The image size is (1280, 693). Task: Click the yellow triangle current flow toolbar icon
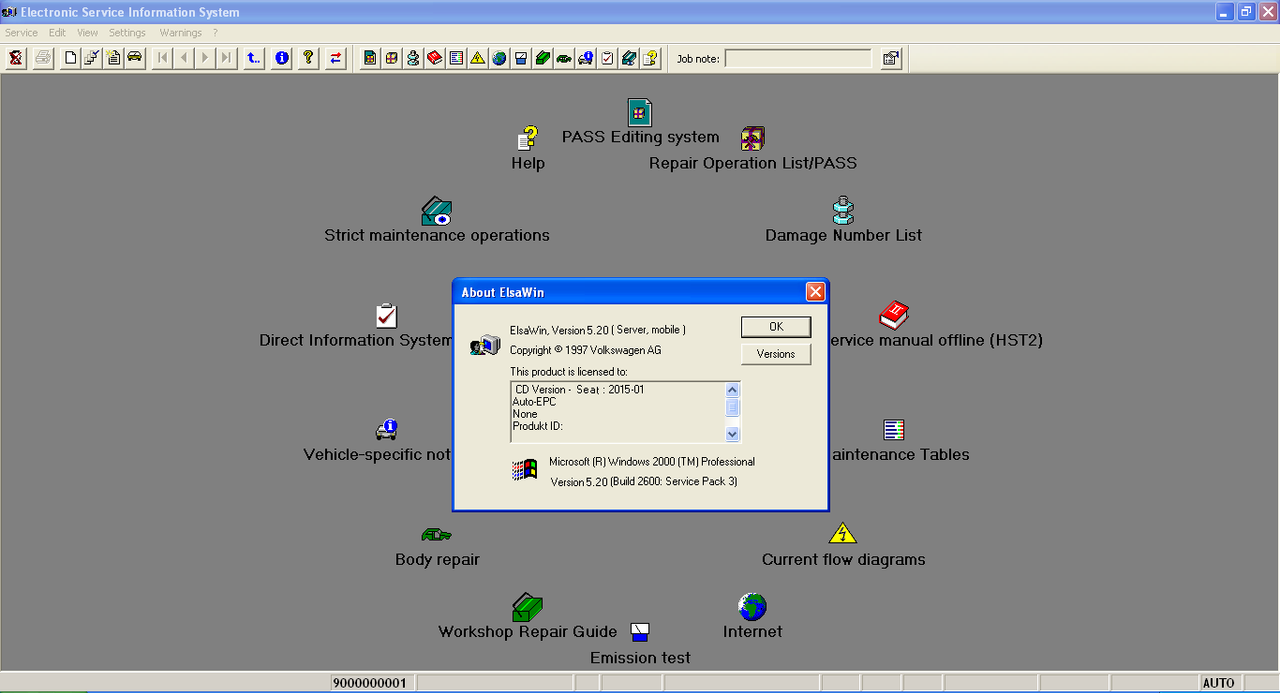point(477,58)
